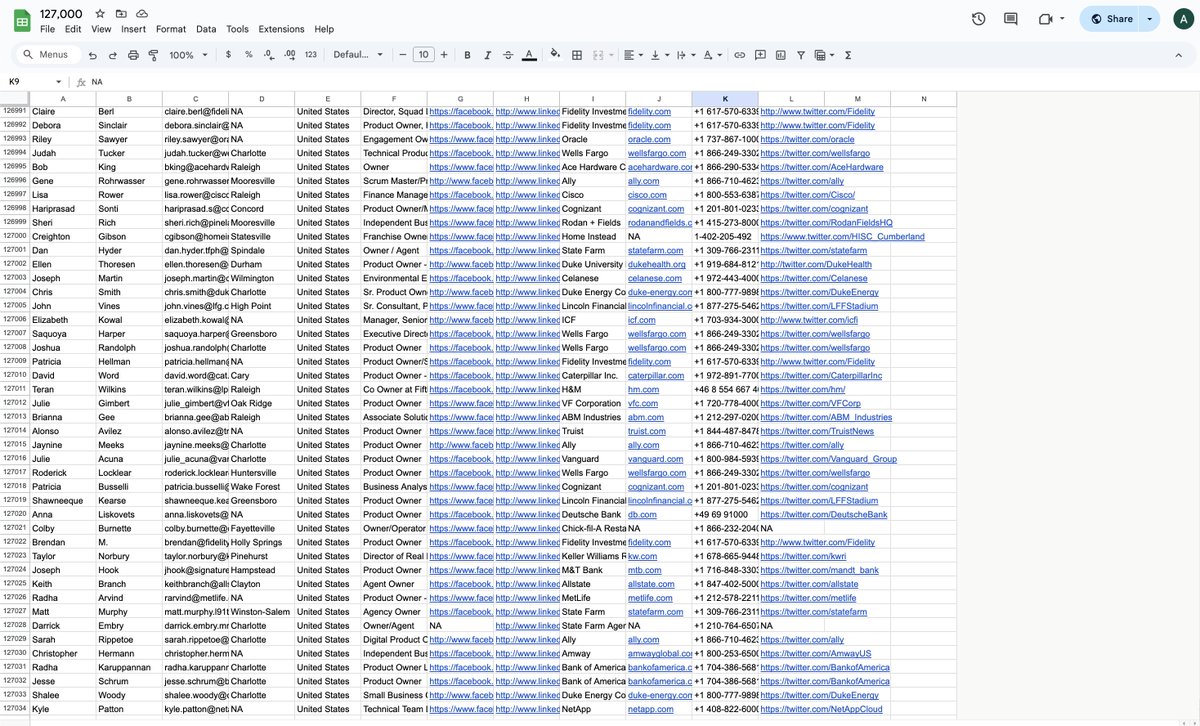Open the Tools menu
1200x726 pixels.
[237, 29]
